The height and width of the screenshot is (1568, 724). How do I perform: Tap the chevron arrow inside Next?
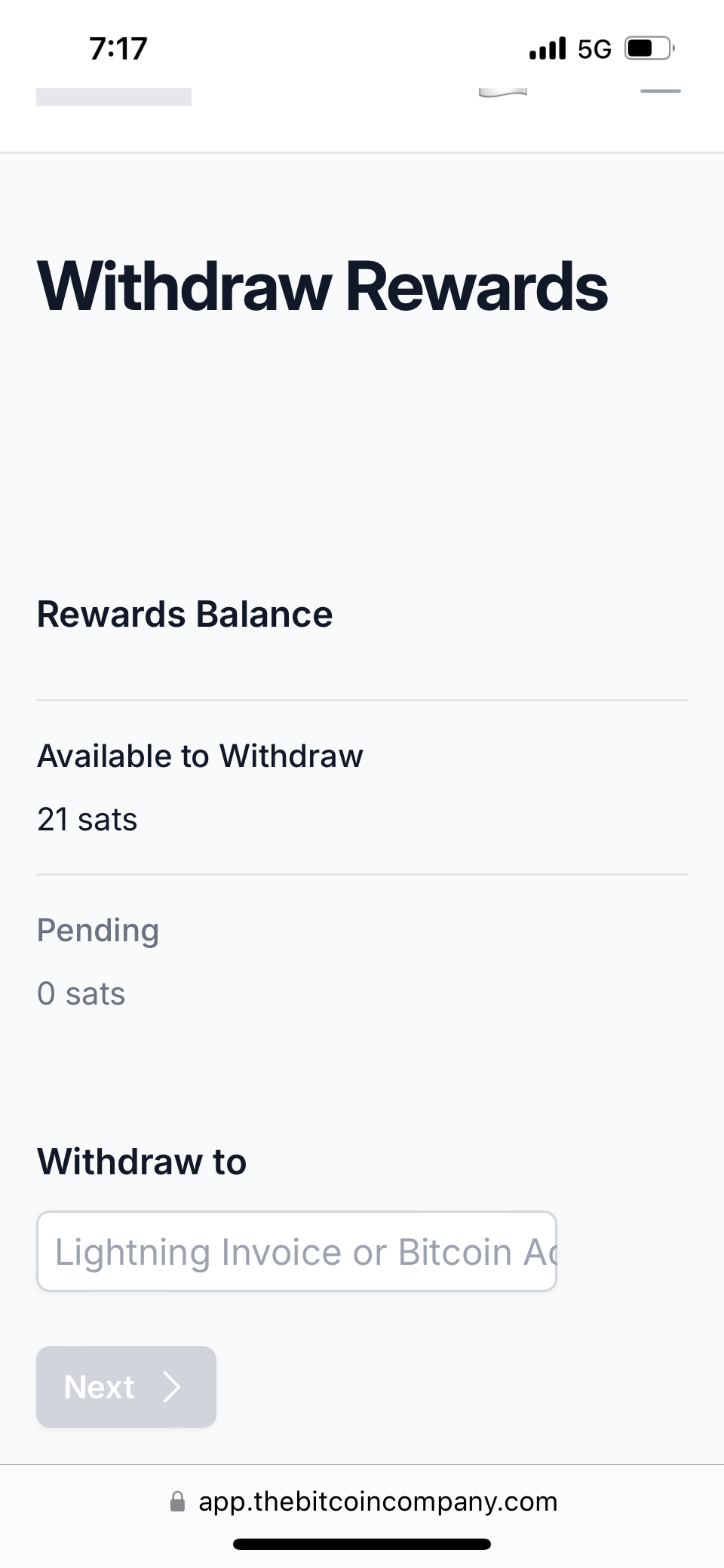[173, 1386]
